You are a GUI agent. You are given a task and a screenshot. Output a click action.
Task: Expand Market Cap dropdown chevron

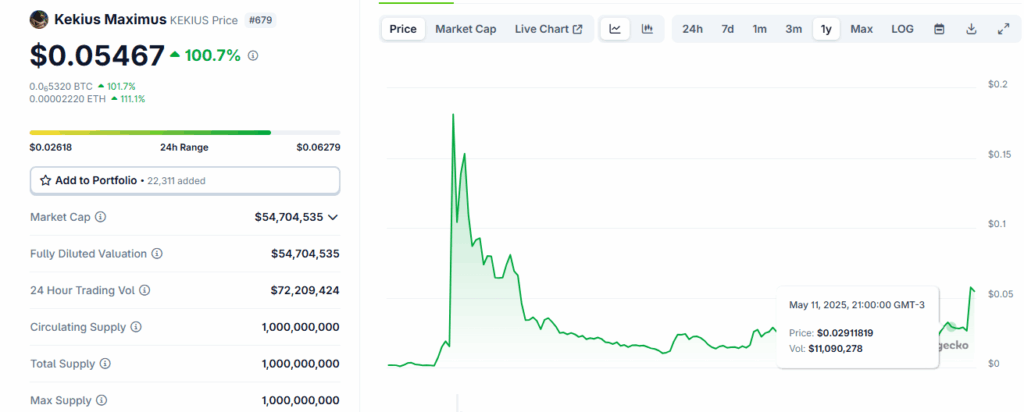point(332,217)
